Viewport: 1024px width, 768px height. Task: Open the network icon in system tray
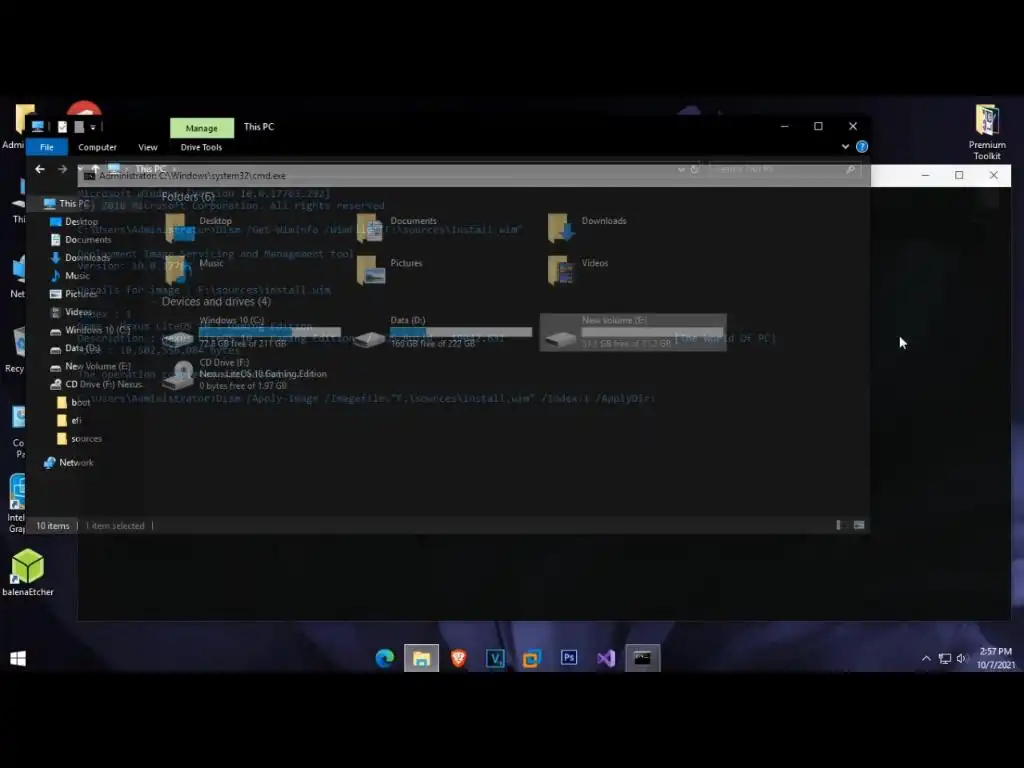(x=944, y=658)
